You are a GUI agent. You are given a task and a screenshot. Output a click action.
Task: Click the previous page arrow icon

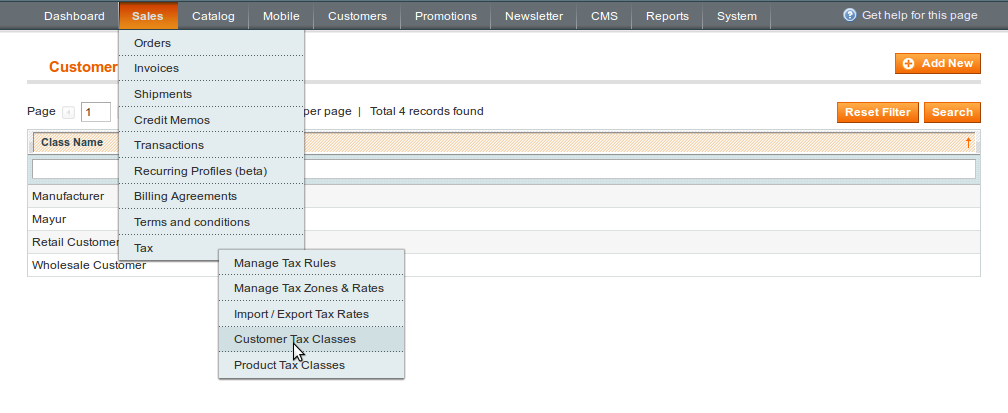pyautogui.click(x=68, y=113)
